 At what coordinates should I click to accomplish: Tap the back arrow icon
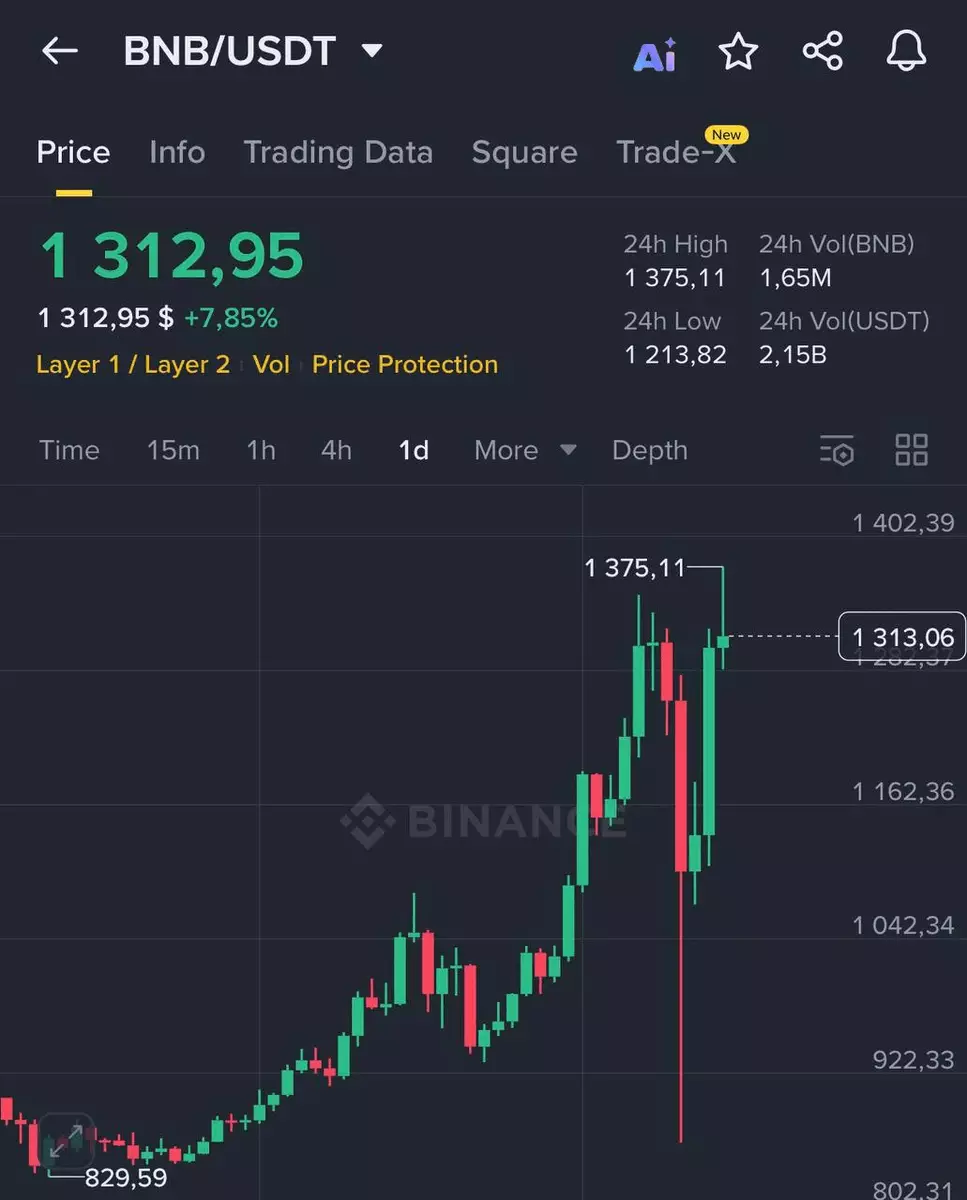pyautogui.click(x=59, y=52)
